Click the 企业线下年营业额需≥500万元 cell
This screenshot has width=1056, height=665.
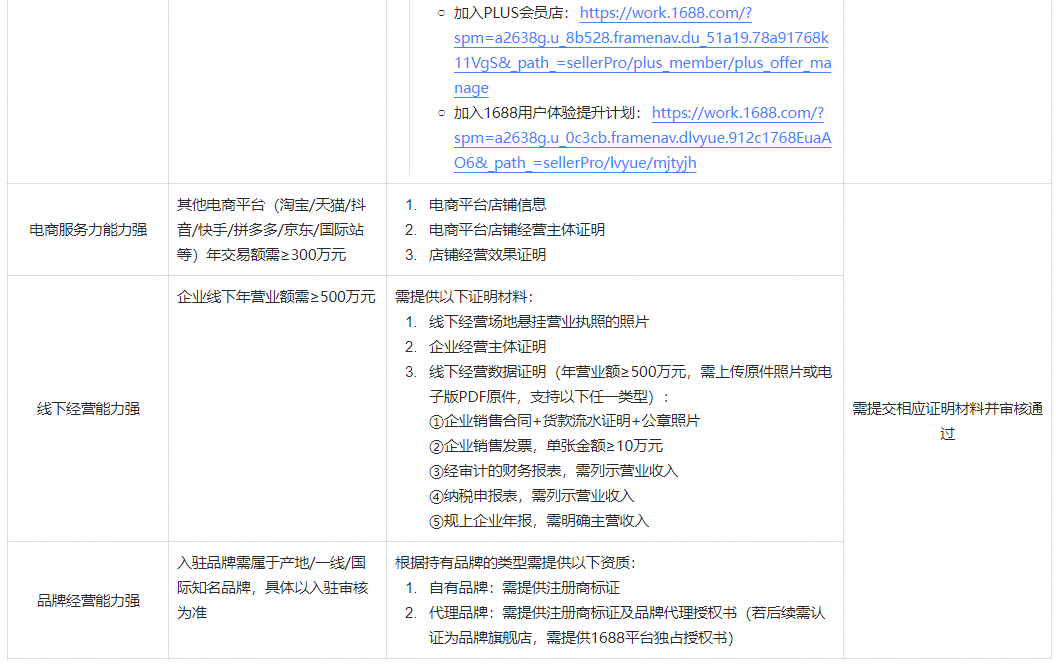coord(276,297)
